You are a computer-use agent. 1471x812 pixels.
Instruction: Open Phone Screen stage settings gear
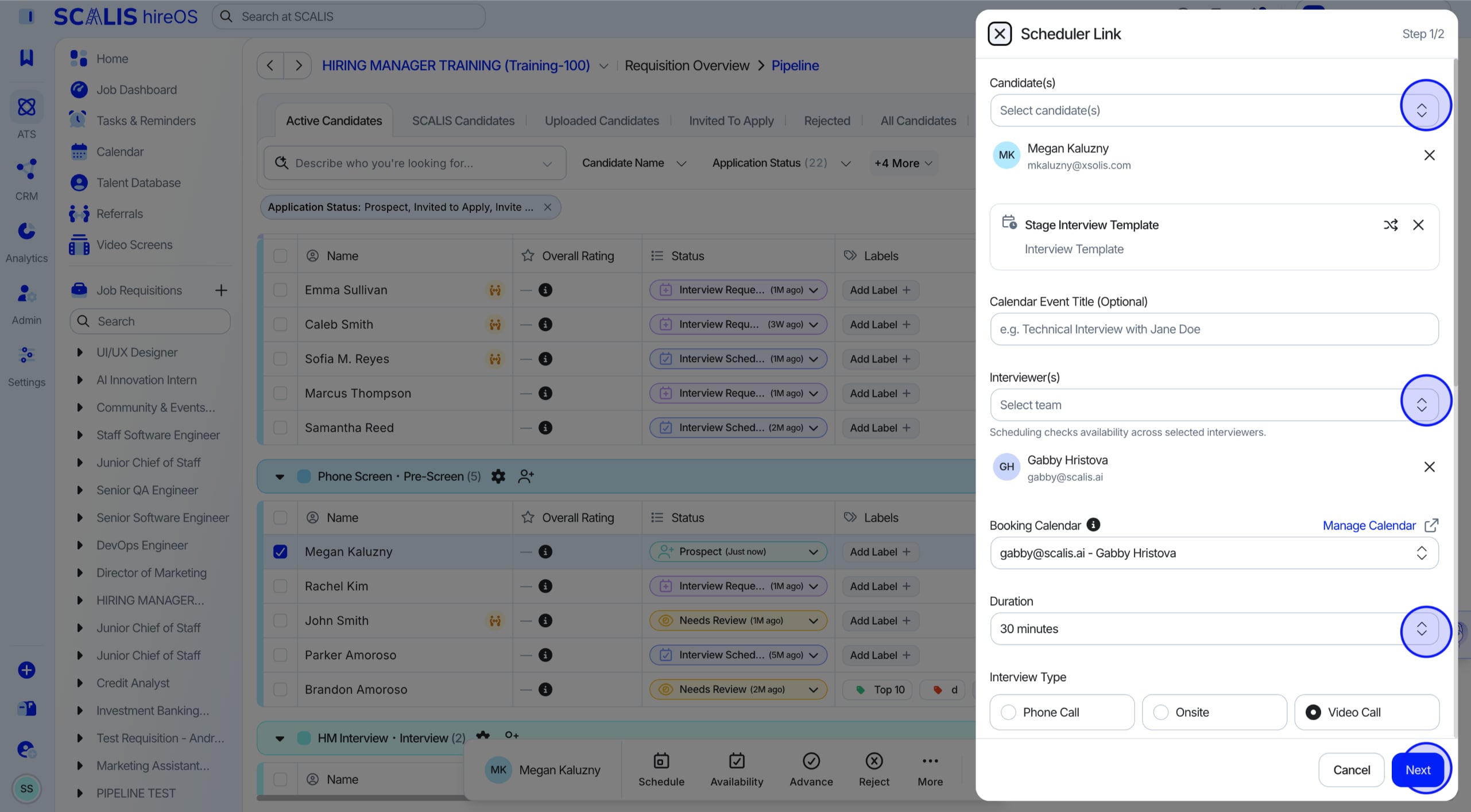(498, 476)
